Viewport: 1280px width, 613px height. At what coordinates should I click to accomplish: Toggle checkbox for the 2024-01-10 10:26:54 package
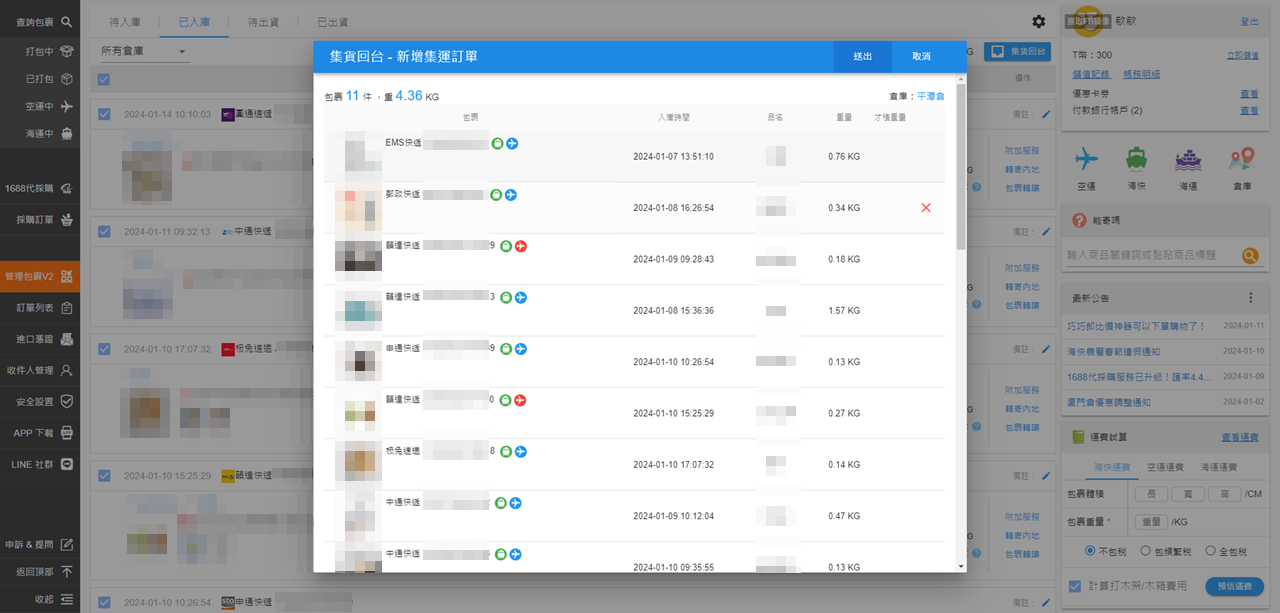pyautogui.click(x=105, y=602)
